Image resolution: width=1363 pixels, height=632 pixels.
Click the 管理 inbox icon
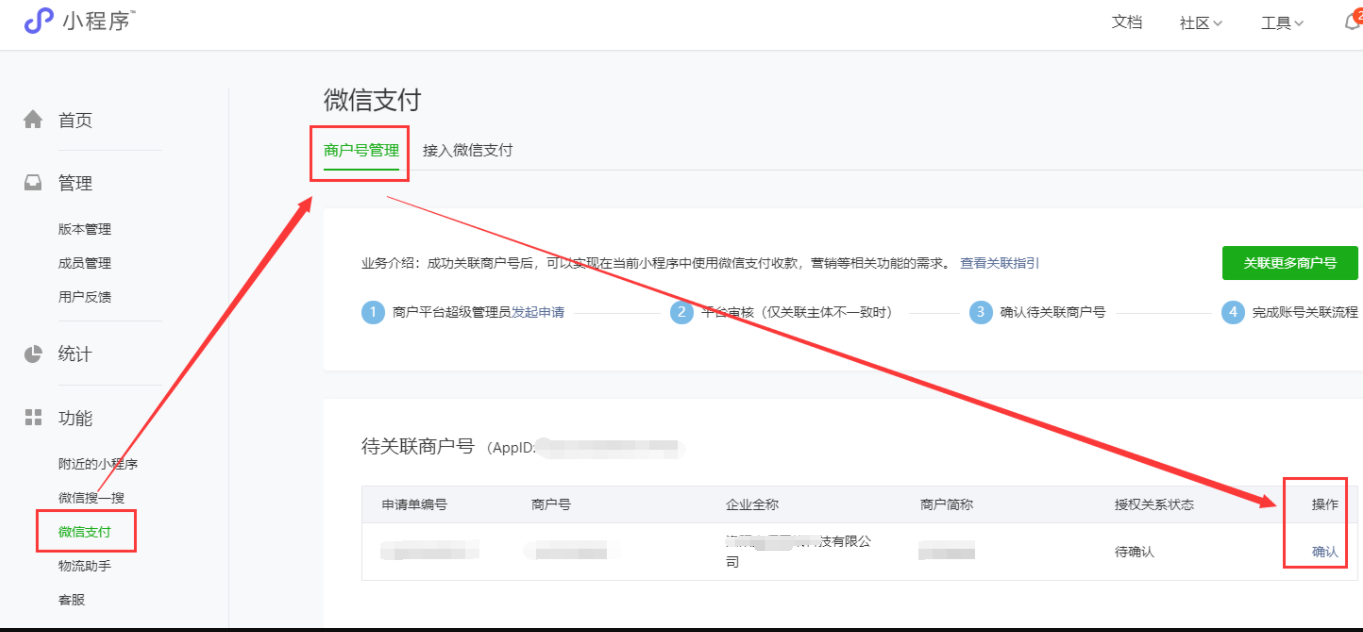pos(33,183)
